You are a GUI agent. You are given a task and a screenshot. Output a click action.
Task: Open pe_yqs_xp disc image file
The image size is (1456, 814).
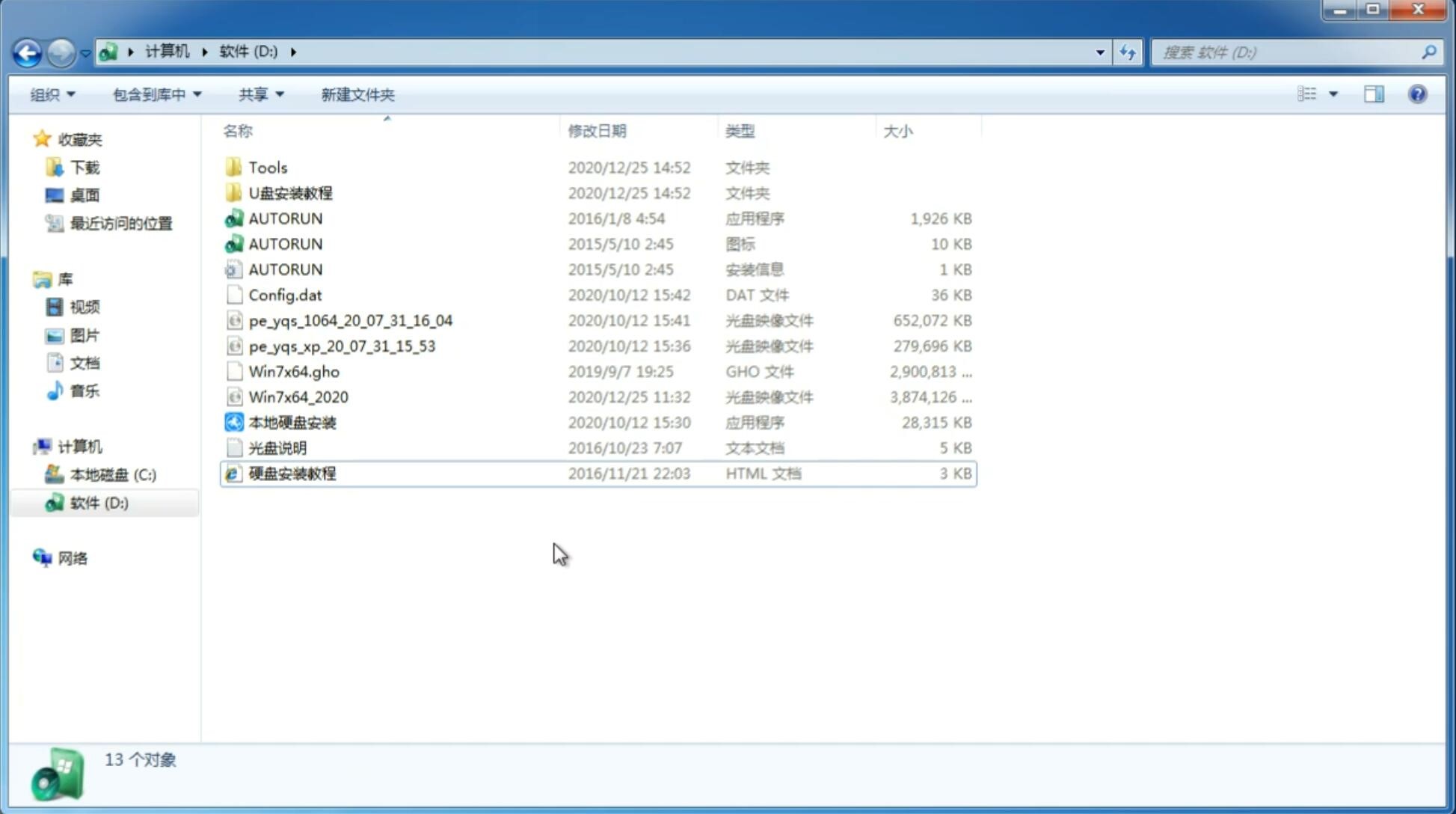click(x=342, y=345)
